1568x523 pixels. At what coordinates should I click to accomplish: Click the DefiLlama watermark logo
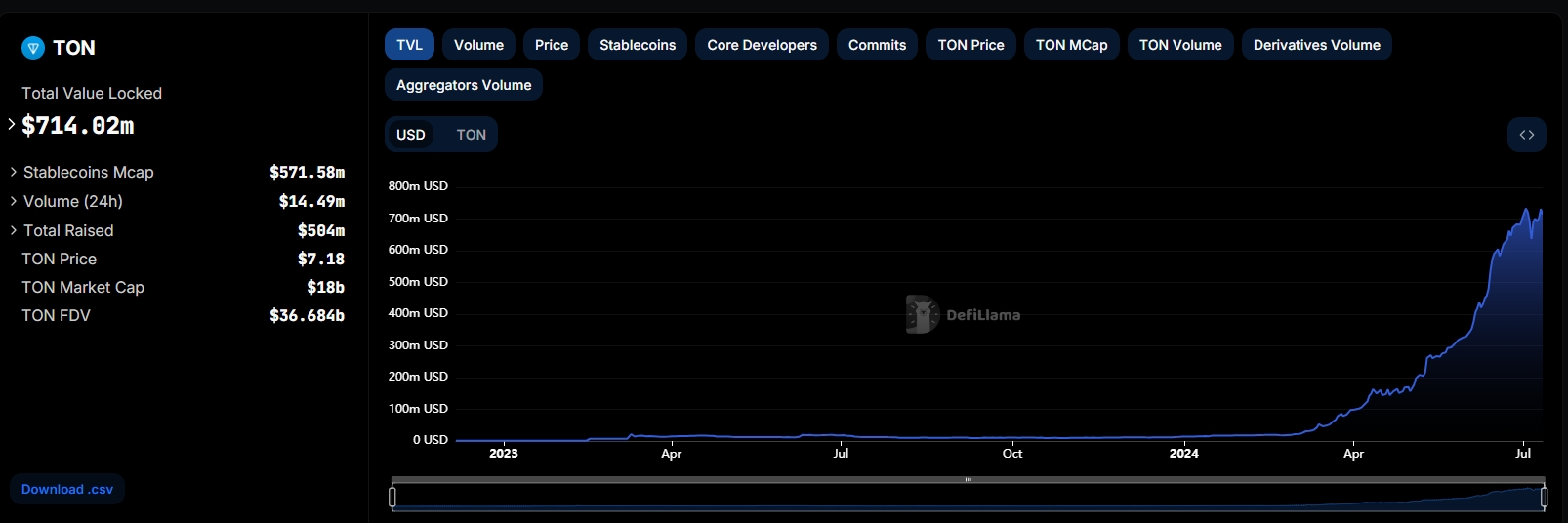point(922,314)
